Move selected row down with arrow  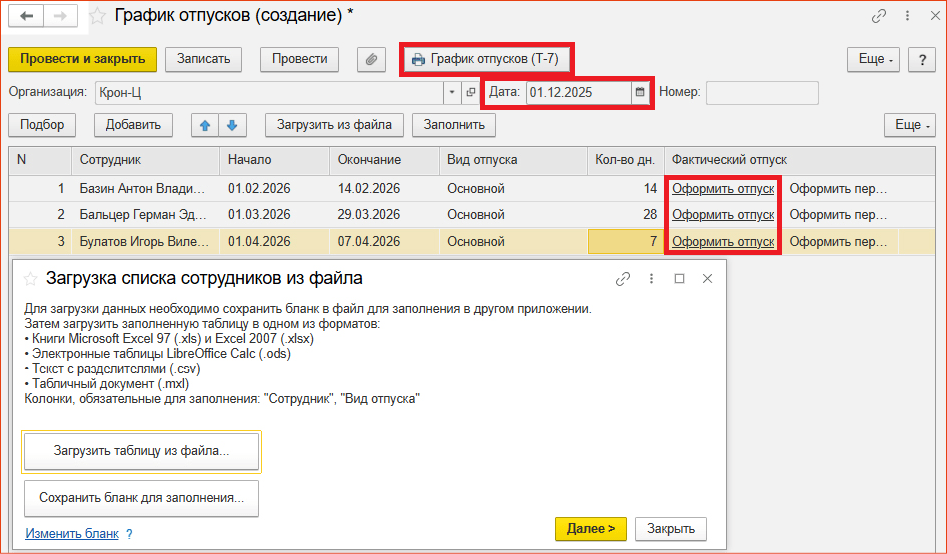coord(231,125)
